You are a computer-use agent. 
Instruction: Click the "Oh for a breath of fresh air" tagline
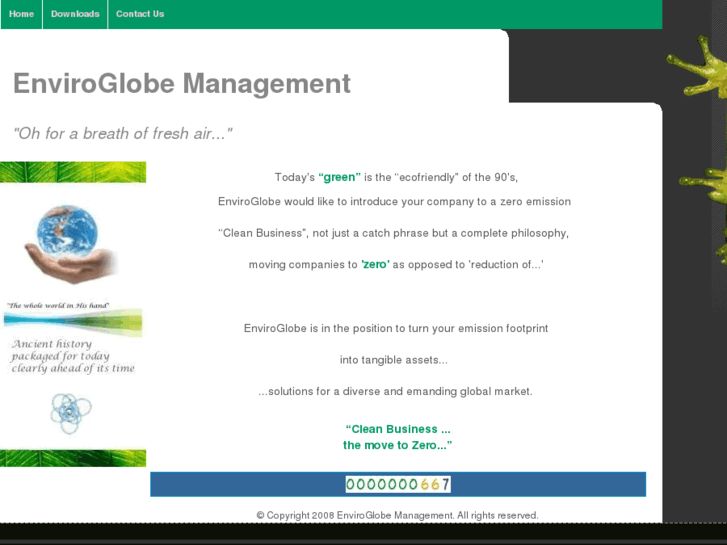123,134
